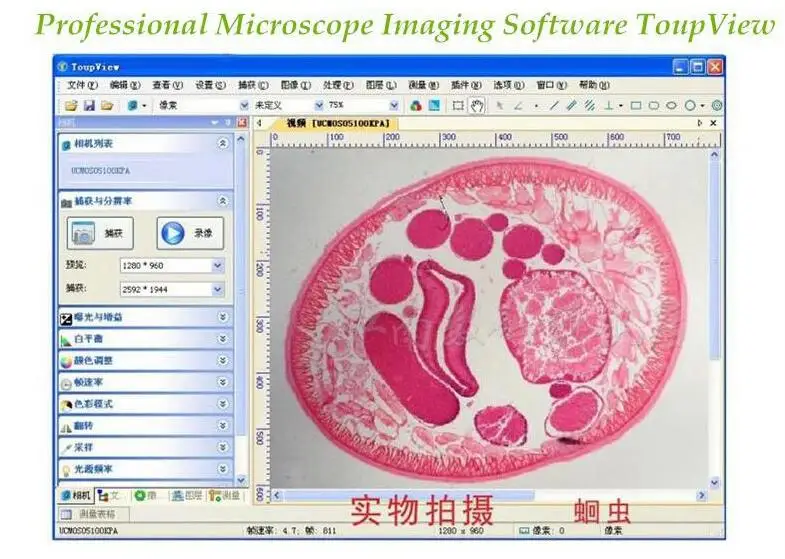Click the open image folder icon
785x559 pixels.
click(71, 106)
